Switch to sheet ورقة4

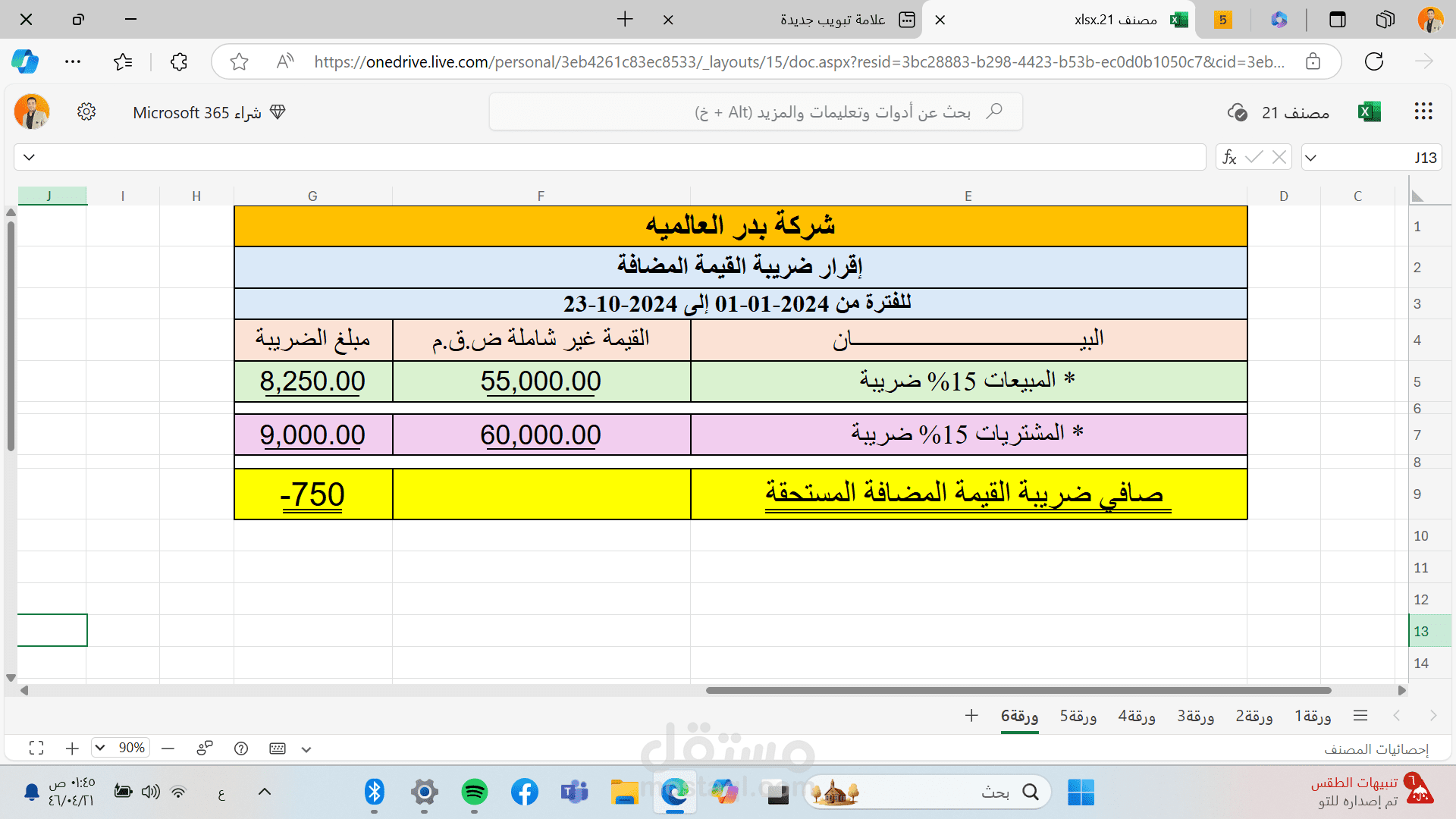pos(1137,716)
